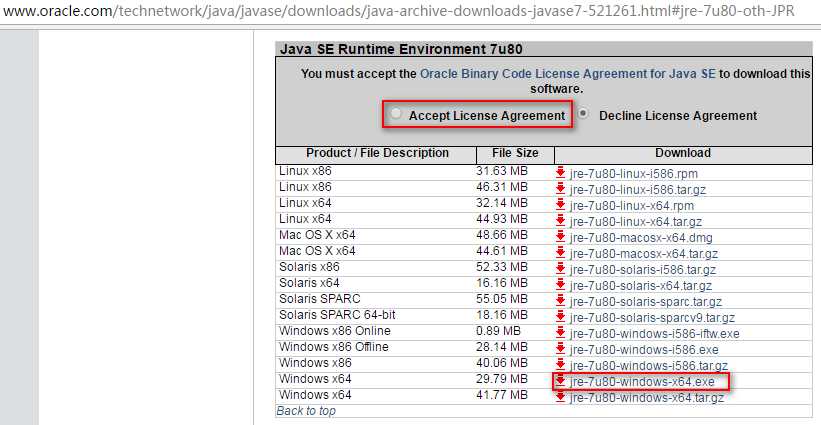Viewport: 821px width, 425px height.
Task: Download jre-7u80-linux-x64.rpm file link
Action: tap(631, 206)
